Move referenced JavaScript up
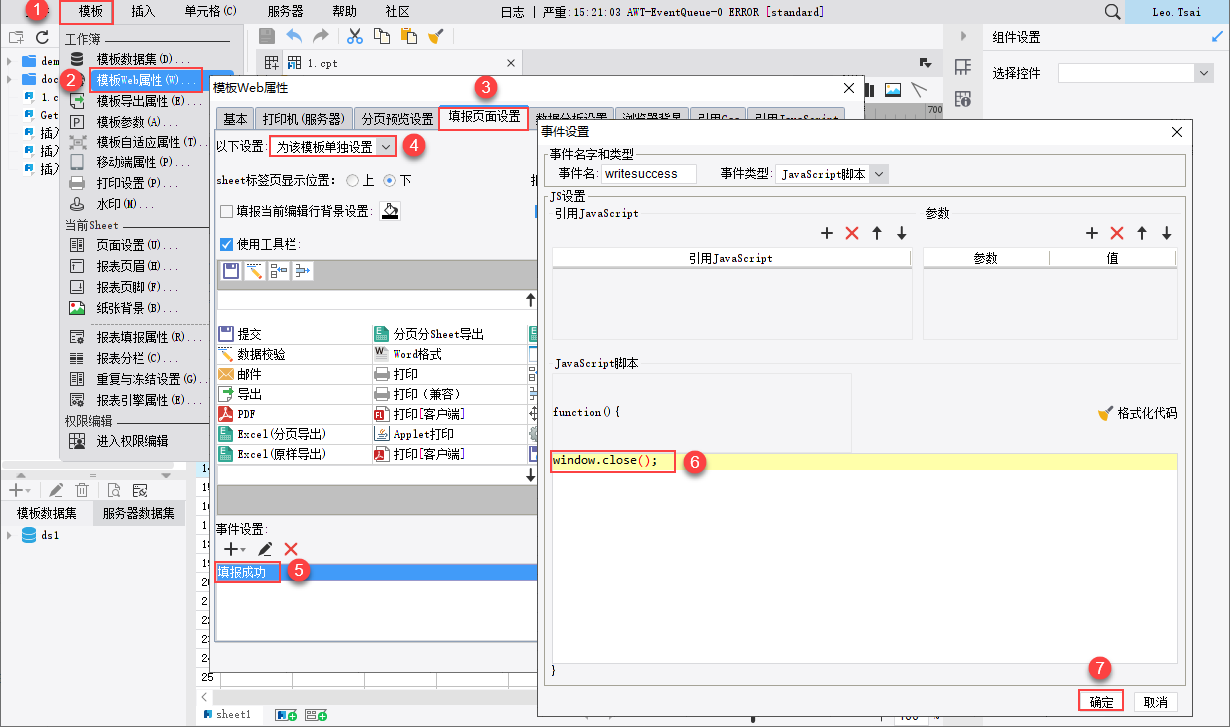This screenshot has height=727, width=1230. (877, 233)
